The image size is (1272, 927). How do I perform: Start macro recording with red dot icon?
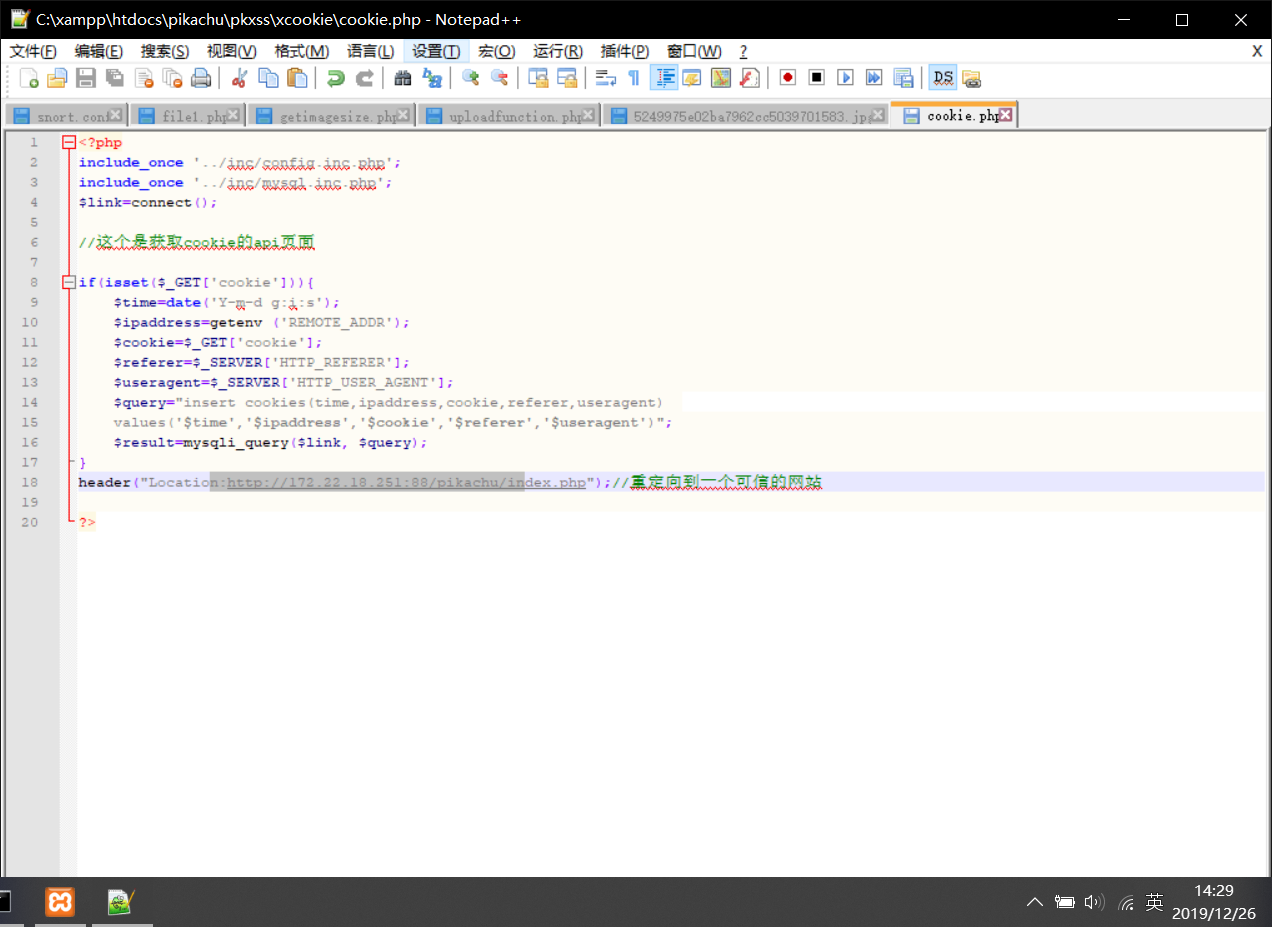[x=788, y=78]
